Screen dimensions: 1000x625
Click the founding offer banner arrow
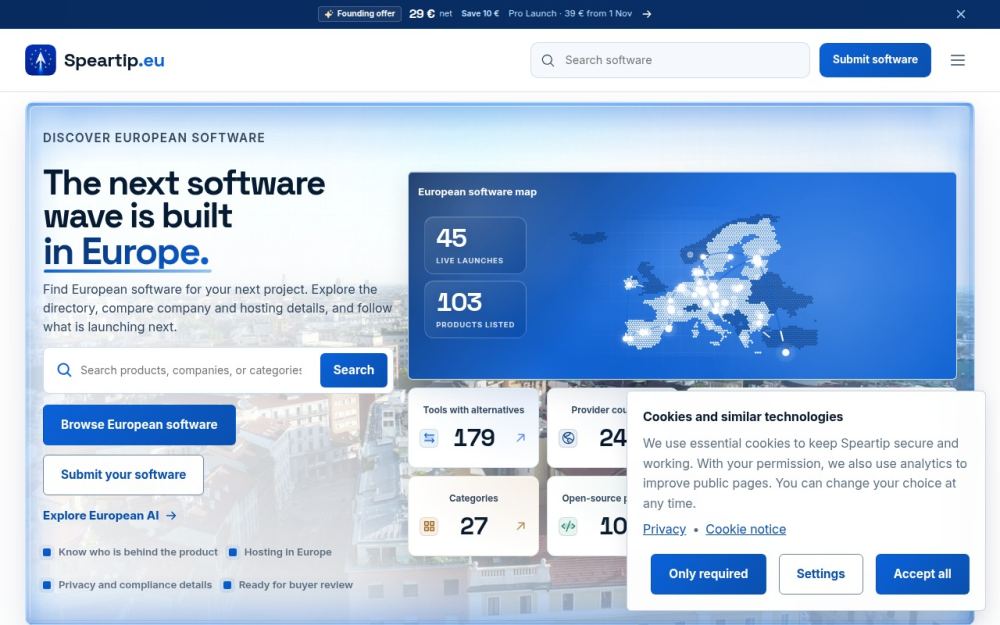647,14
